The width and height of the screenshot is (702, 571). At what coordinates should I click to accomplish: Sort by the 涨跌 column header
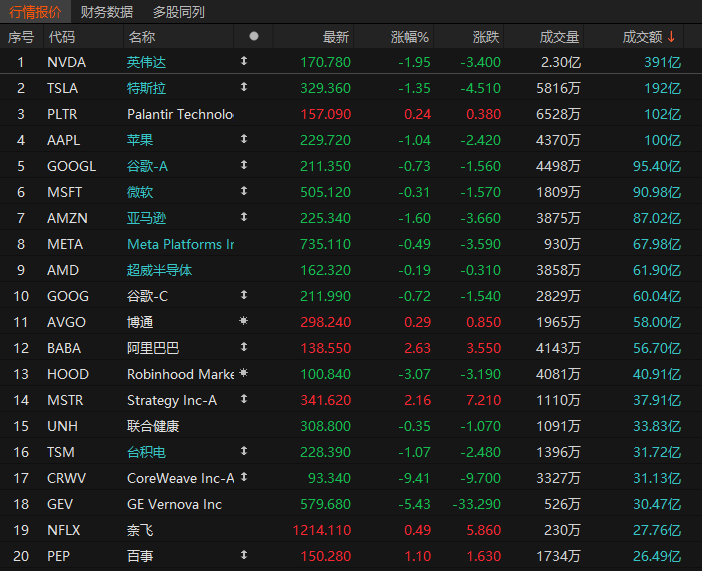point(486,37)
